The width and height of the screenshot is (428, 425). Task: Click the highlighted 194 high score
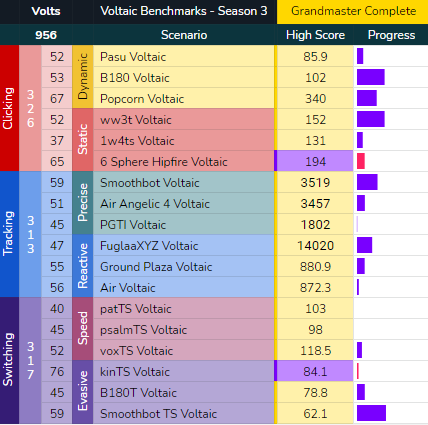315,162
